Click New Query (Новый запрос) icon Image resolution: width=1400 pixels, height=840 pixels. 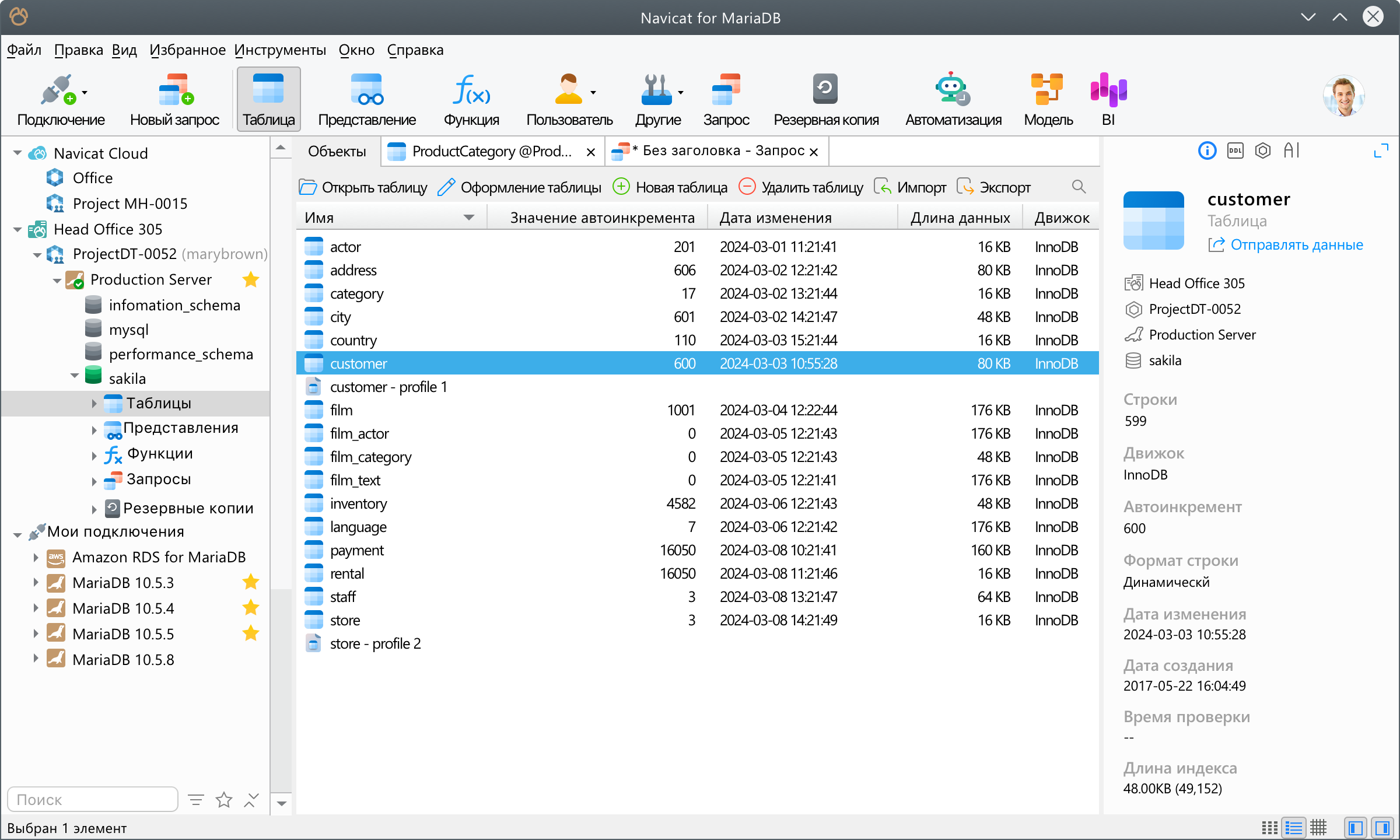tap(175, 90)
